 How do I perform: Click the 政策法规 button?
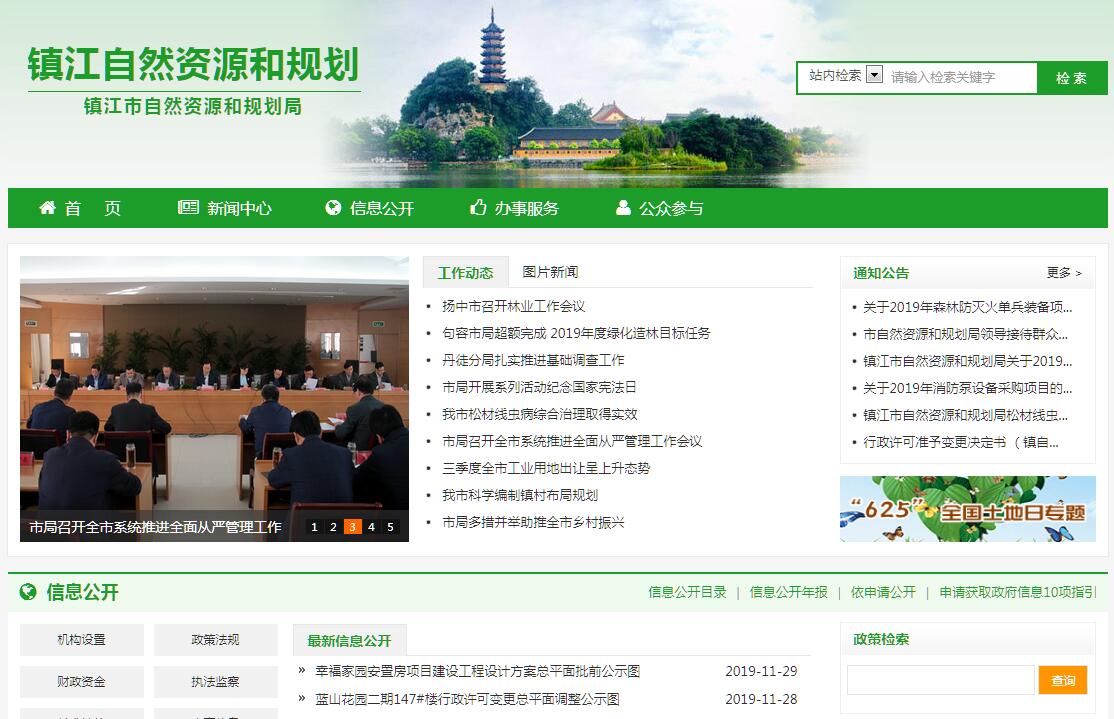coord(215,639)
